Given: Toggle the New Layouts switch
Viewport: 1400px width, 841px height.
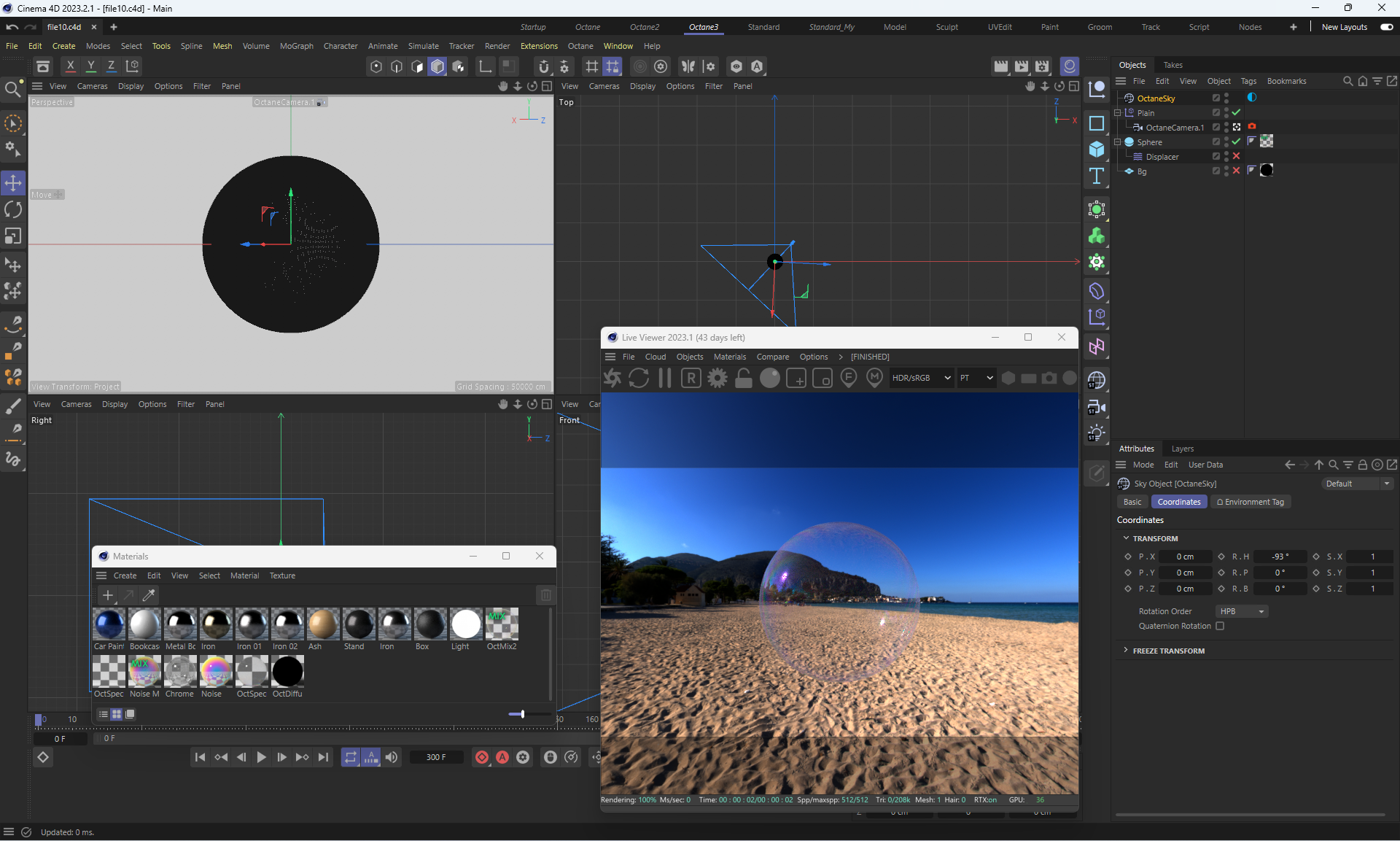Looking at the screenshot, I should click(1386, 27).
